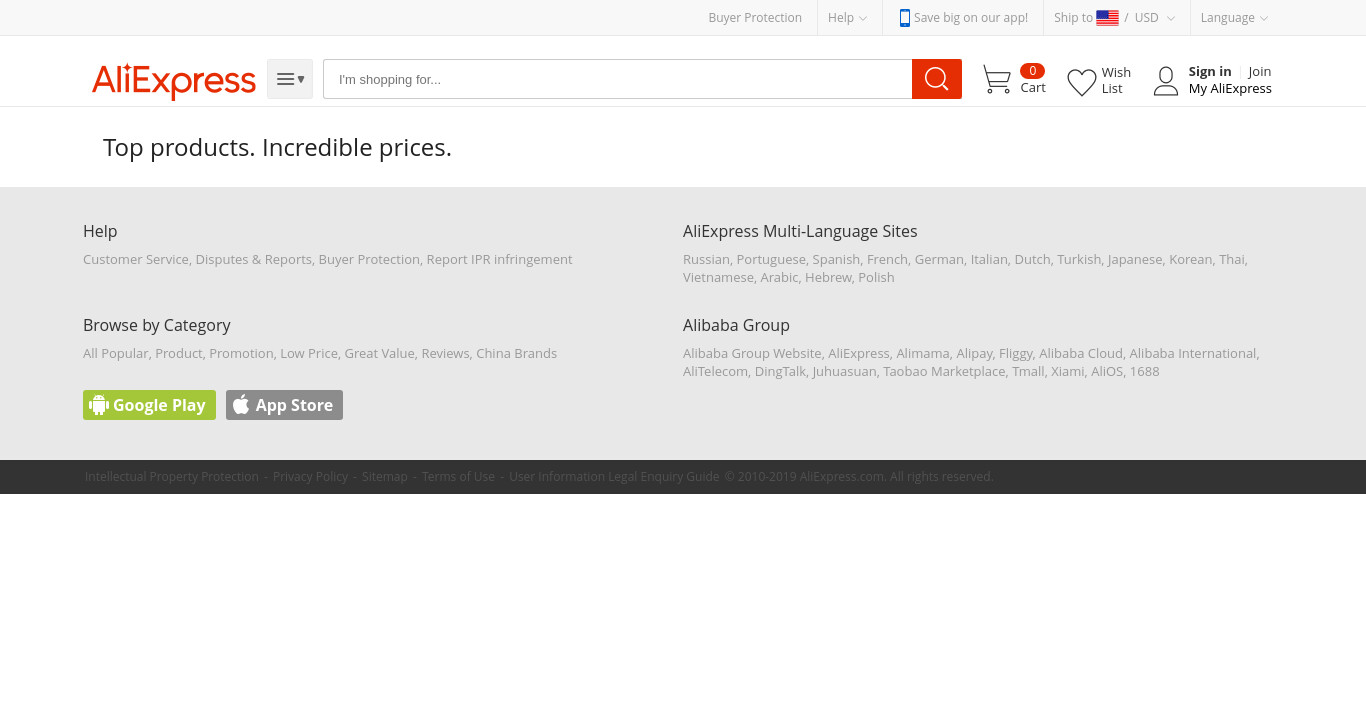Open Intellectual Property Protection footer link

click(172, 477)
